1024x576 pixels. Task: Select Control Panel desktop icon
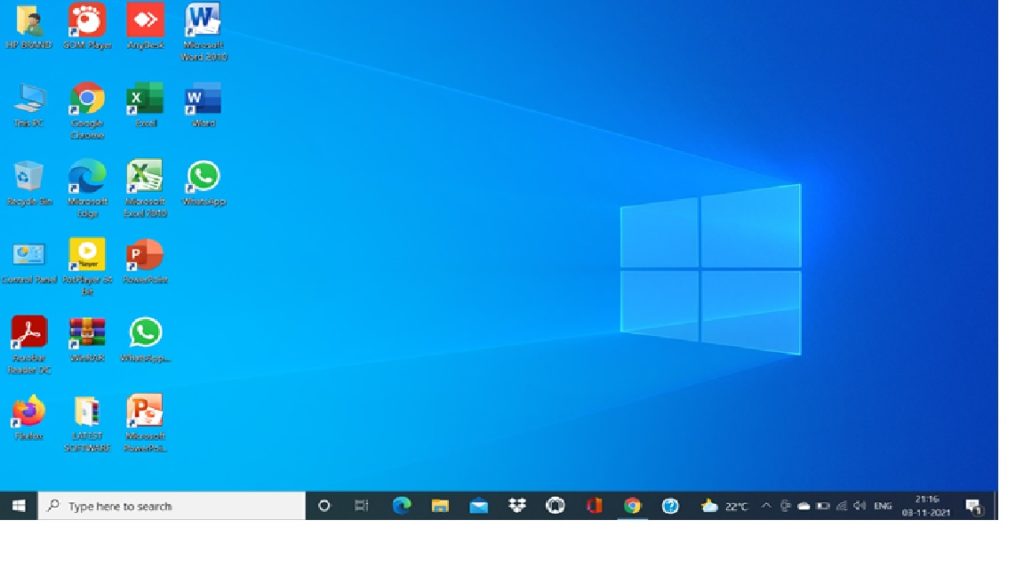tap(29, 263)
